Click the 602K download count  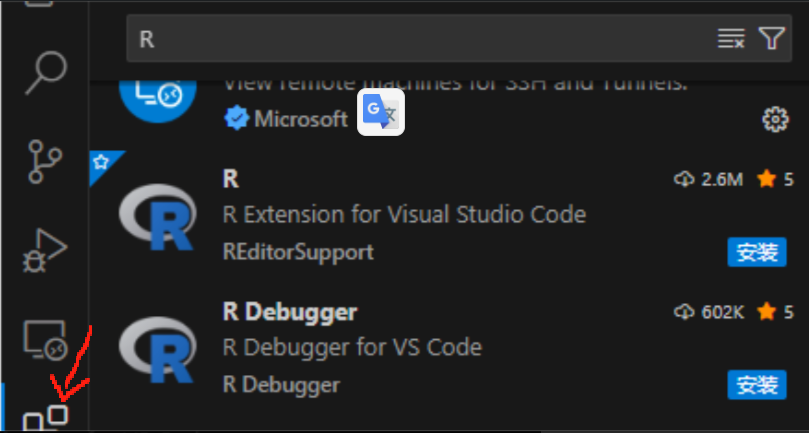[709, 312]
